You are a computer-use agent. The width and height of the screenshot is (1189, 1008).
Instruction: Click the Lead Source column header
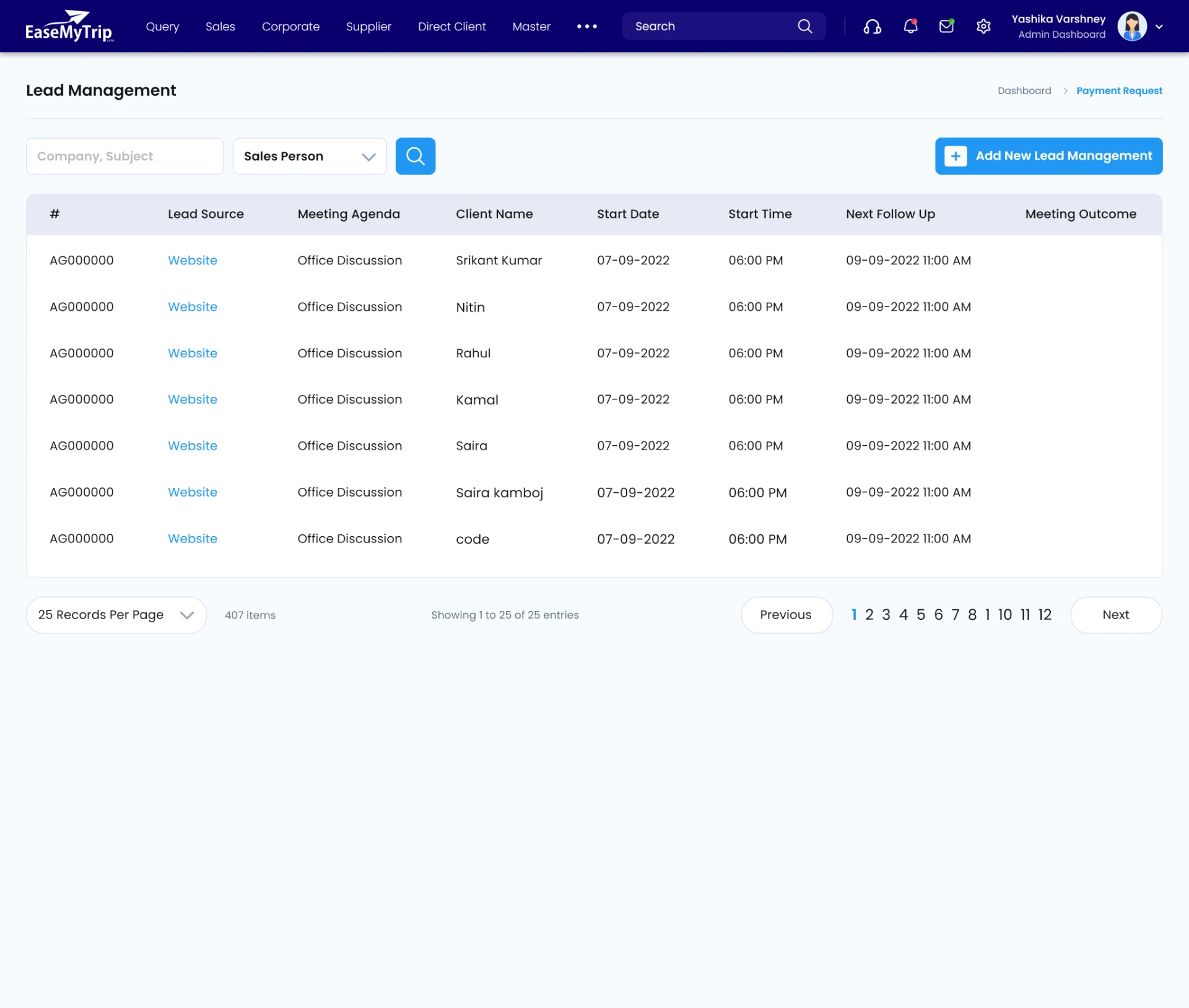206,214
